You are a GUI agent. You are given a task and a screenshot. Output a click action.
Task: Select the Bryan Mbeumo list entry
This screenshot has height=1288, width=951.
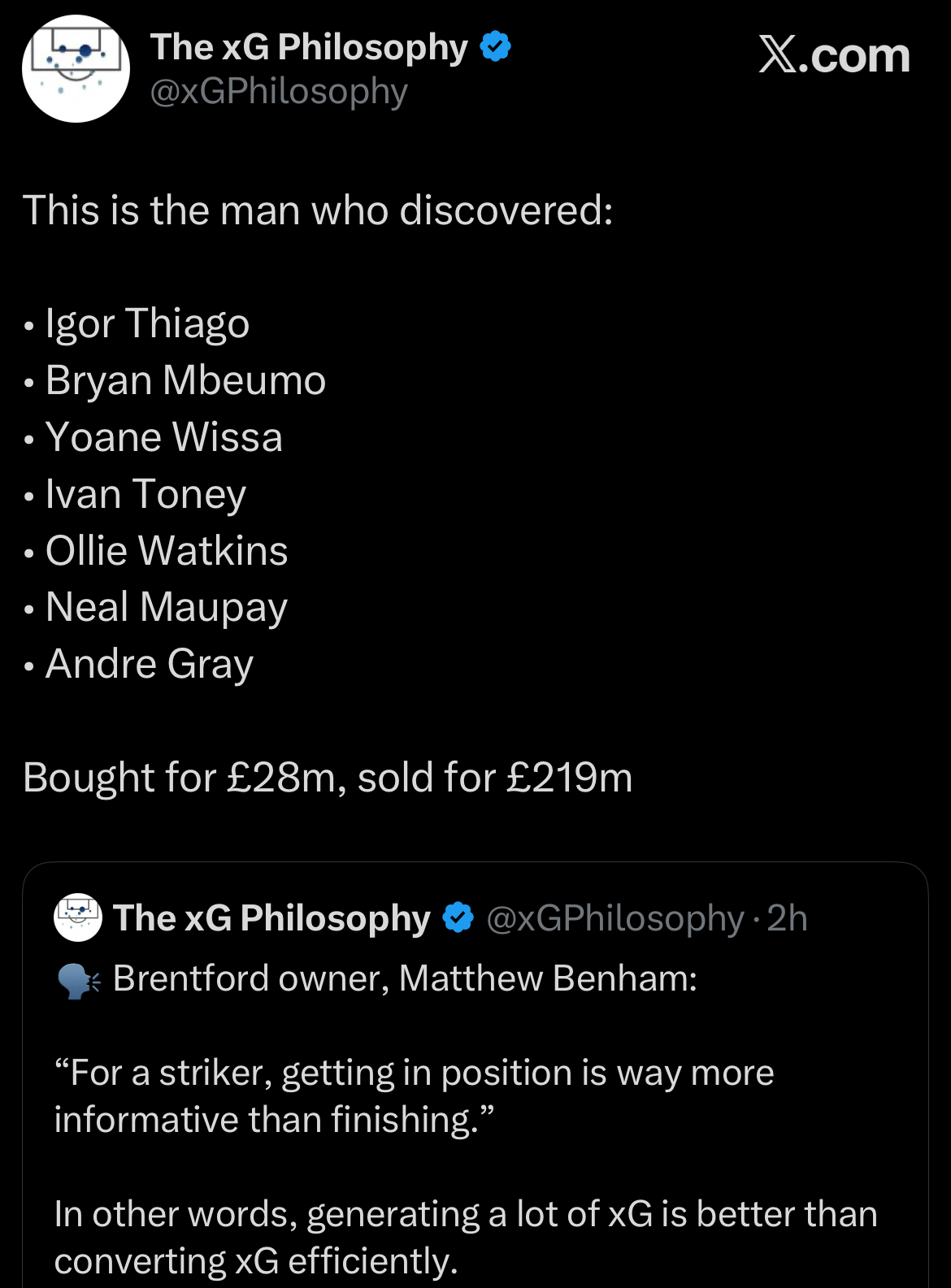tap(185, 380)
